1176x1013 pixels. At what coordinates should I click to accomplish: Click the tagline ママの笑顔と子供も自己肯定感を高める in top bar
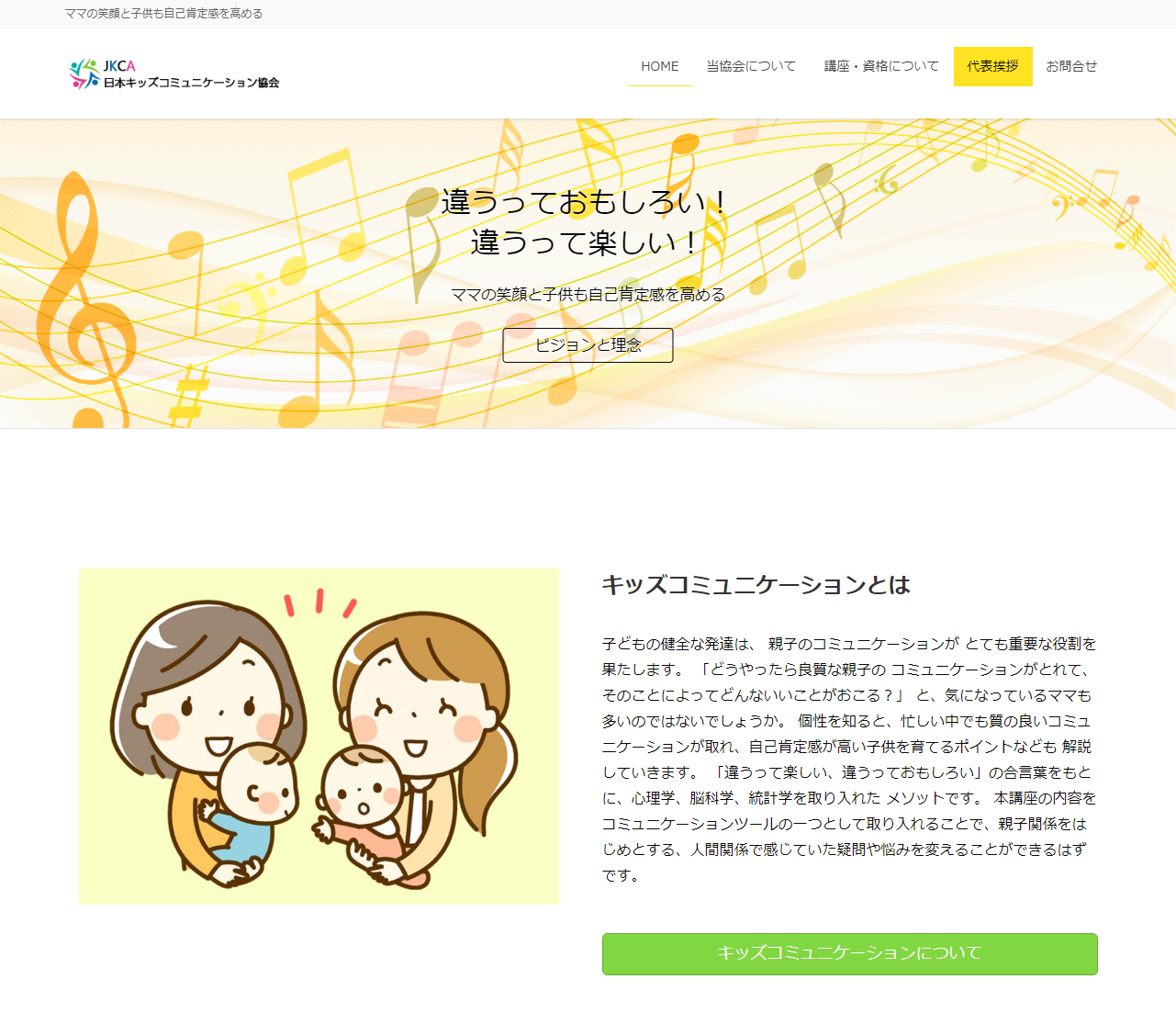click(164, 14)
